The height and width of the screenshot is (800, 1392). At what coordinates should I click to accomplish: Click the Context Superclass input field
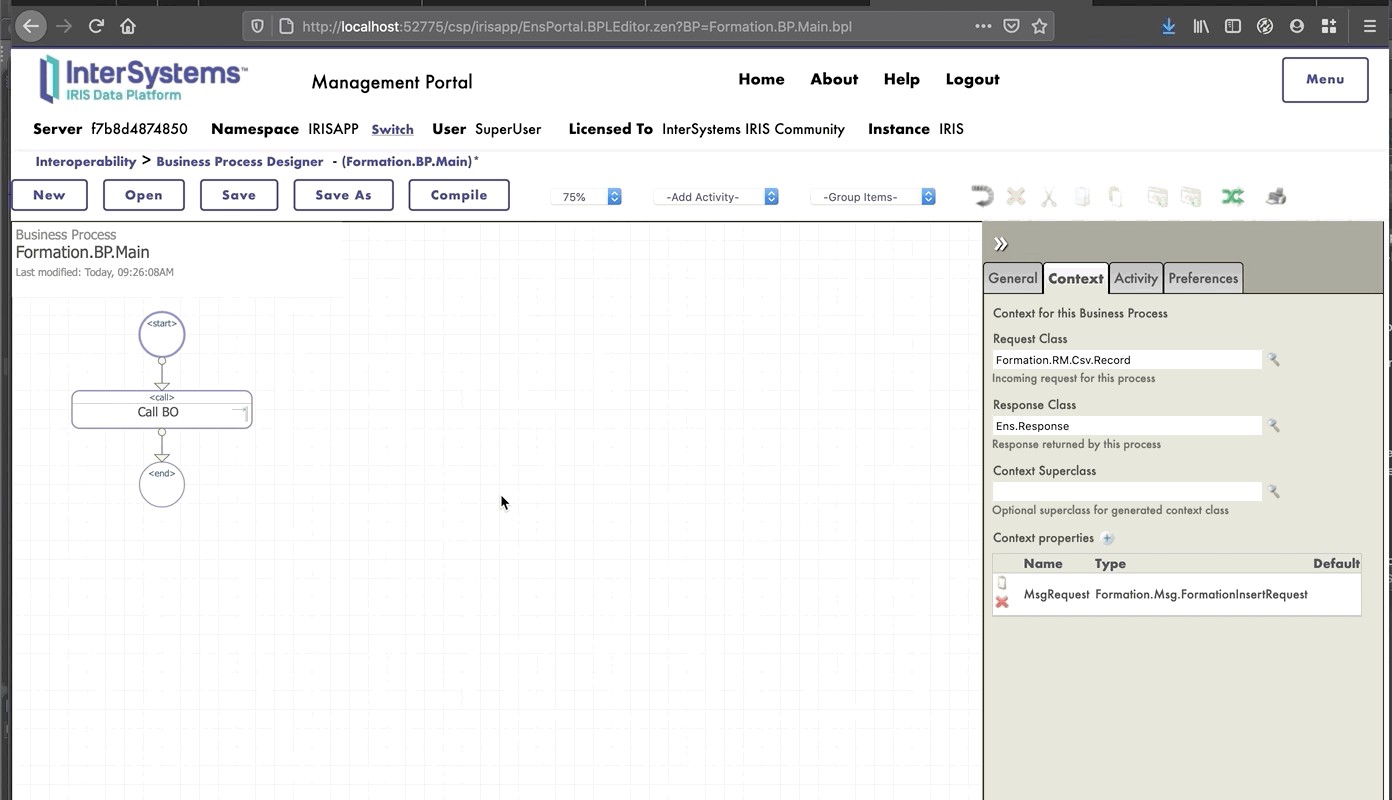pyautogui.click(x=1127, y=492)
